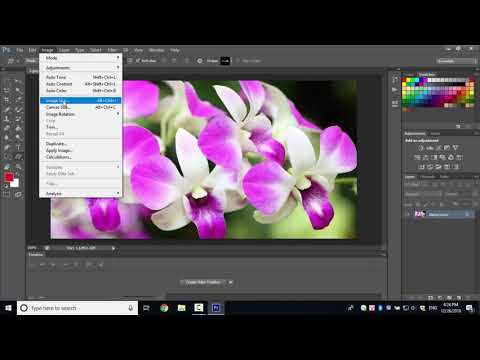The height and width of the screenshot is (360, 480).
Task: Switch to the Paths tab
Action: click(x=444, y=177)
